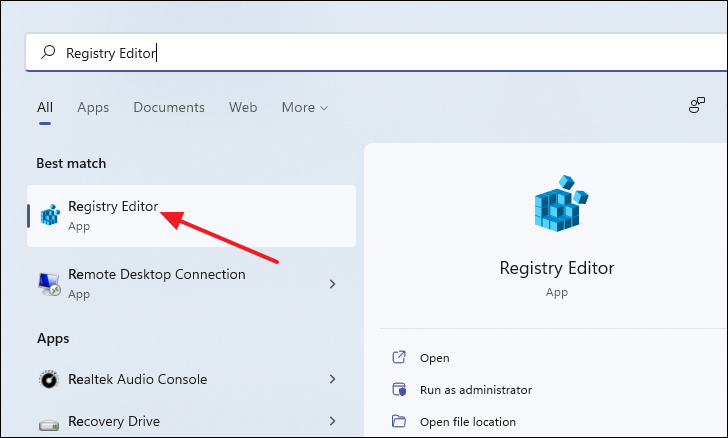Screen dimensions: 728x438
Task: Switch to the Web tab
Action: (x=243, y=107)
